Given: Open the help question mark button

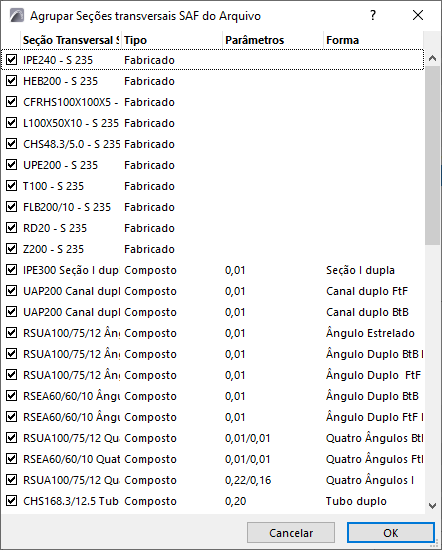Looking at the screenshot, I should [x=373, y=15].
